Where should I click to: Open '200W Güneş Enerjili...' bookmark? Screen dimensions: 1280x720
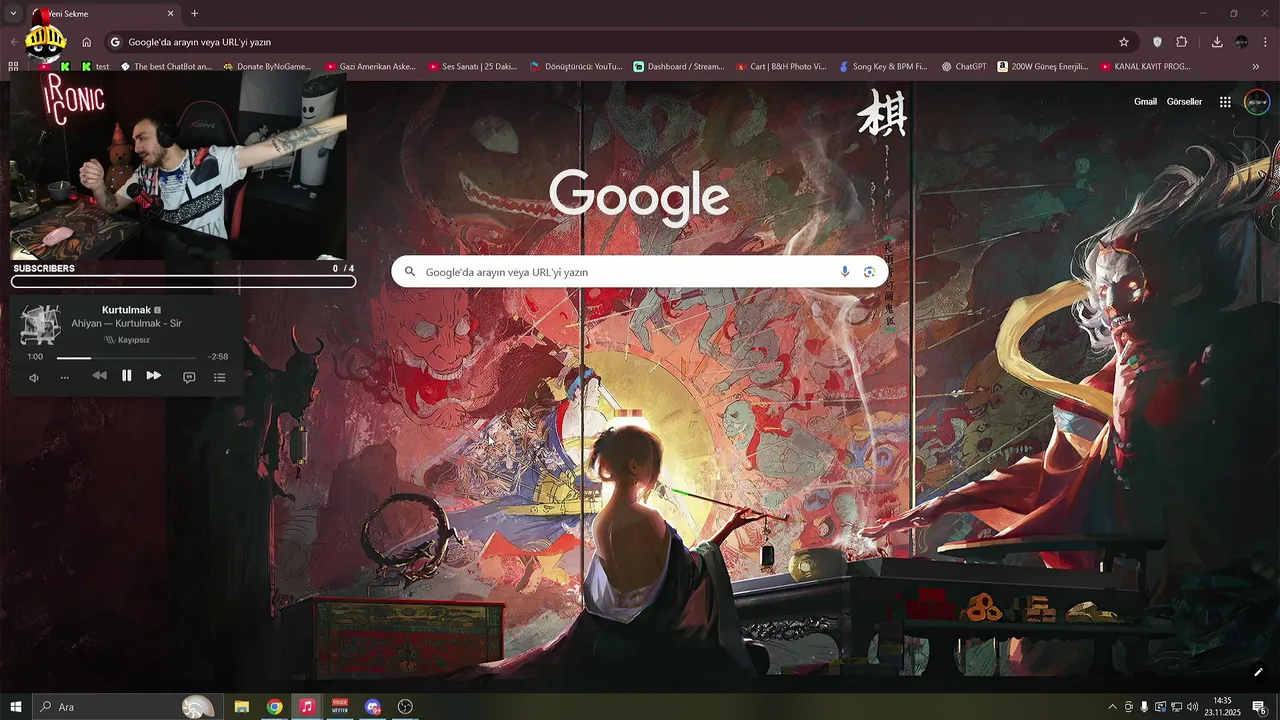tap(1042, 67)
